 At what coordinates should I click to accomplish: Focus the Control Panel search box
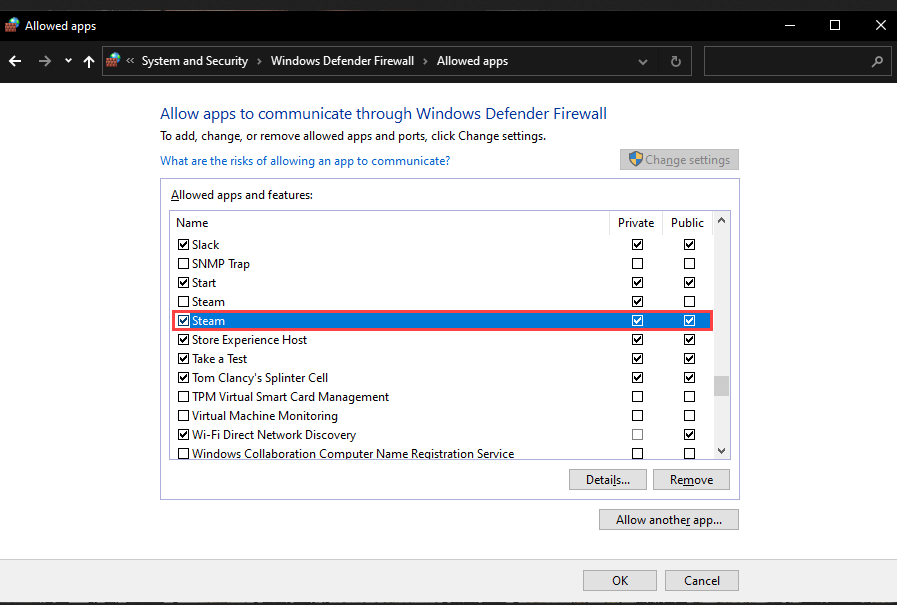797,61
